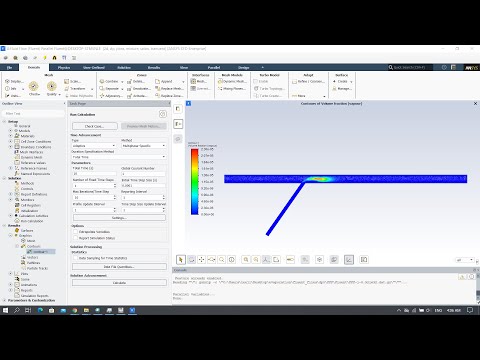Click the Total Time input field

pos(94,174)
